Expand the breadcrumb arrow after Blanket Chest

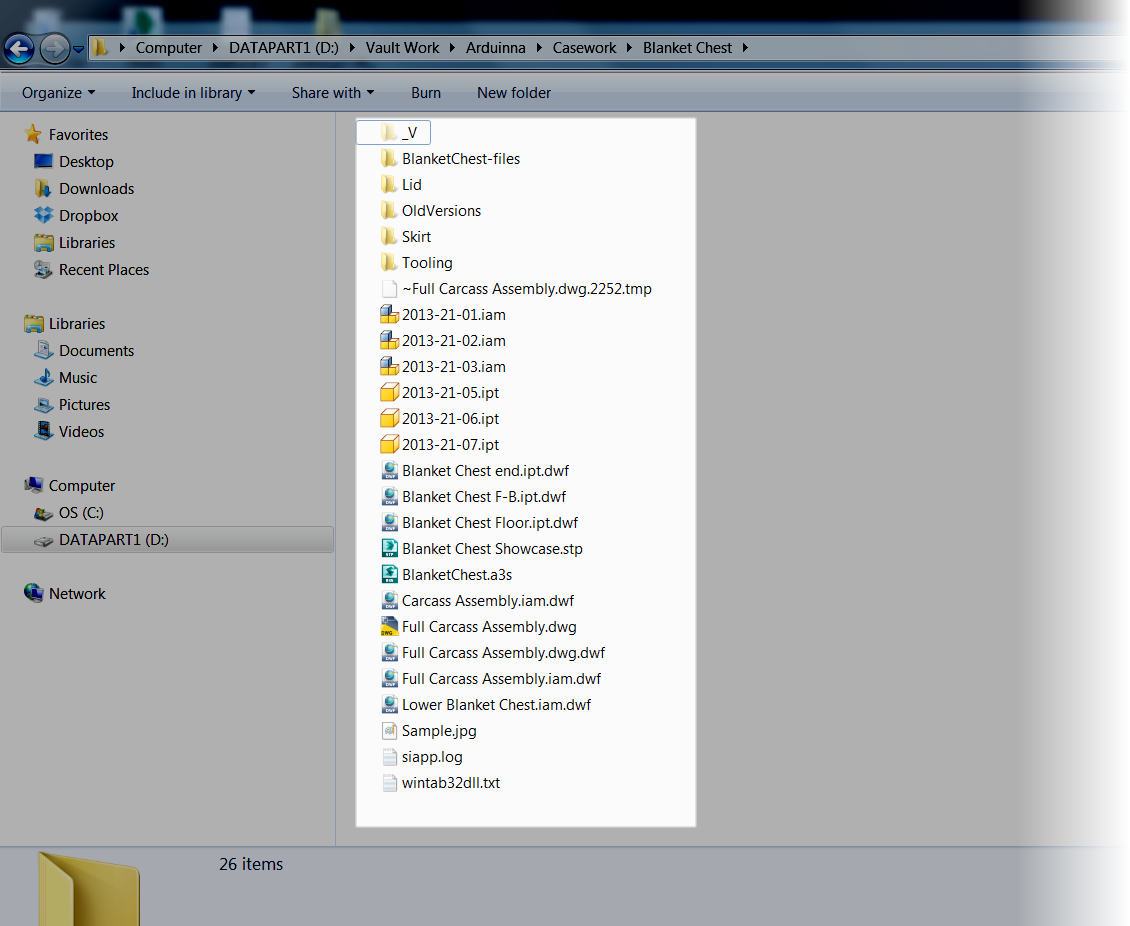[x=745, y=47]
